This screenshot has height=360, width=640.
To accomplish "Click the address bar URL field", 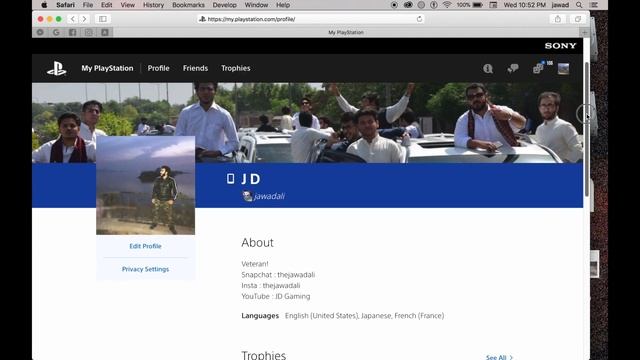I will coord(311,19).
